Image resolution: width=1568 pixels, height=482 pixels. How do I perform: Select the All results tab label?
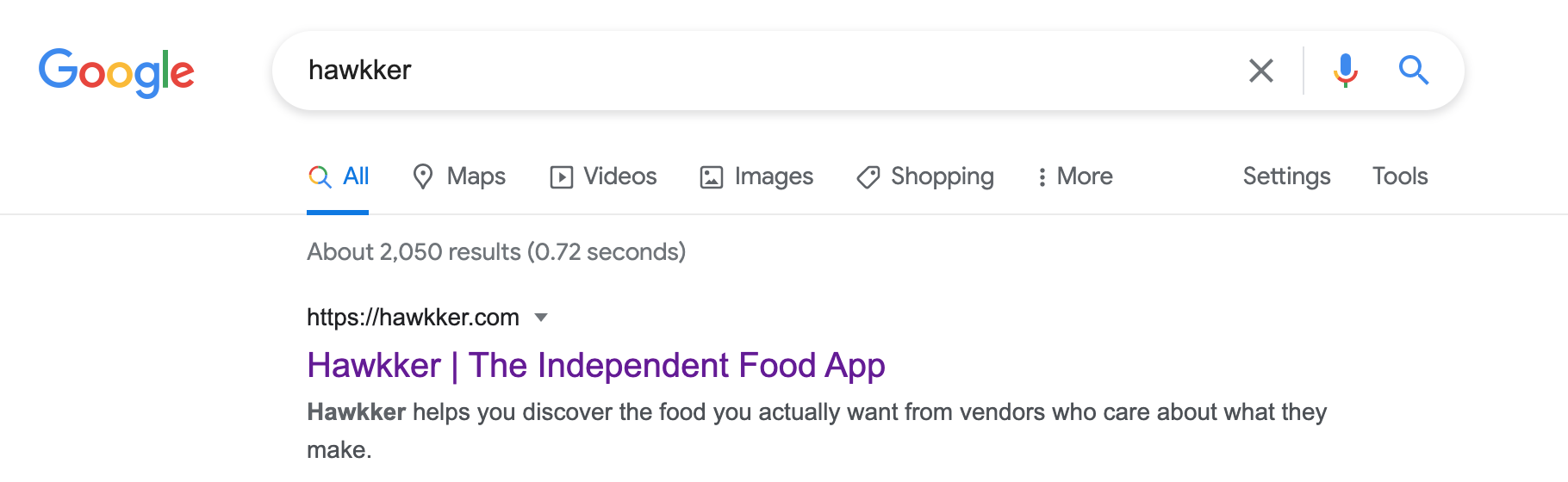(x=356, y=176)
